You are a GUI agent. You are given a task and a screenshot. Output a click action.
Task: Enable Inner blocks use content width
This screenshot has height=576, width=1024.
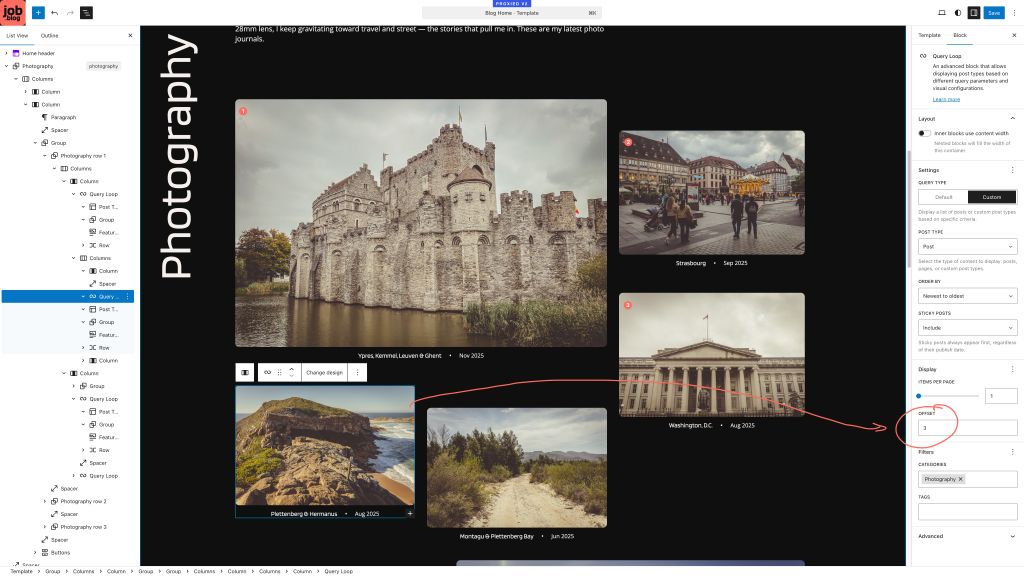[923, 132]
